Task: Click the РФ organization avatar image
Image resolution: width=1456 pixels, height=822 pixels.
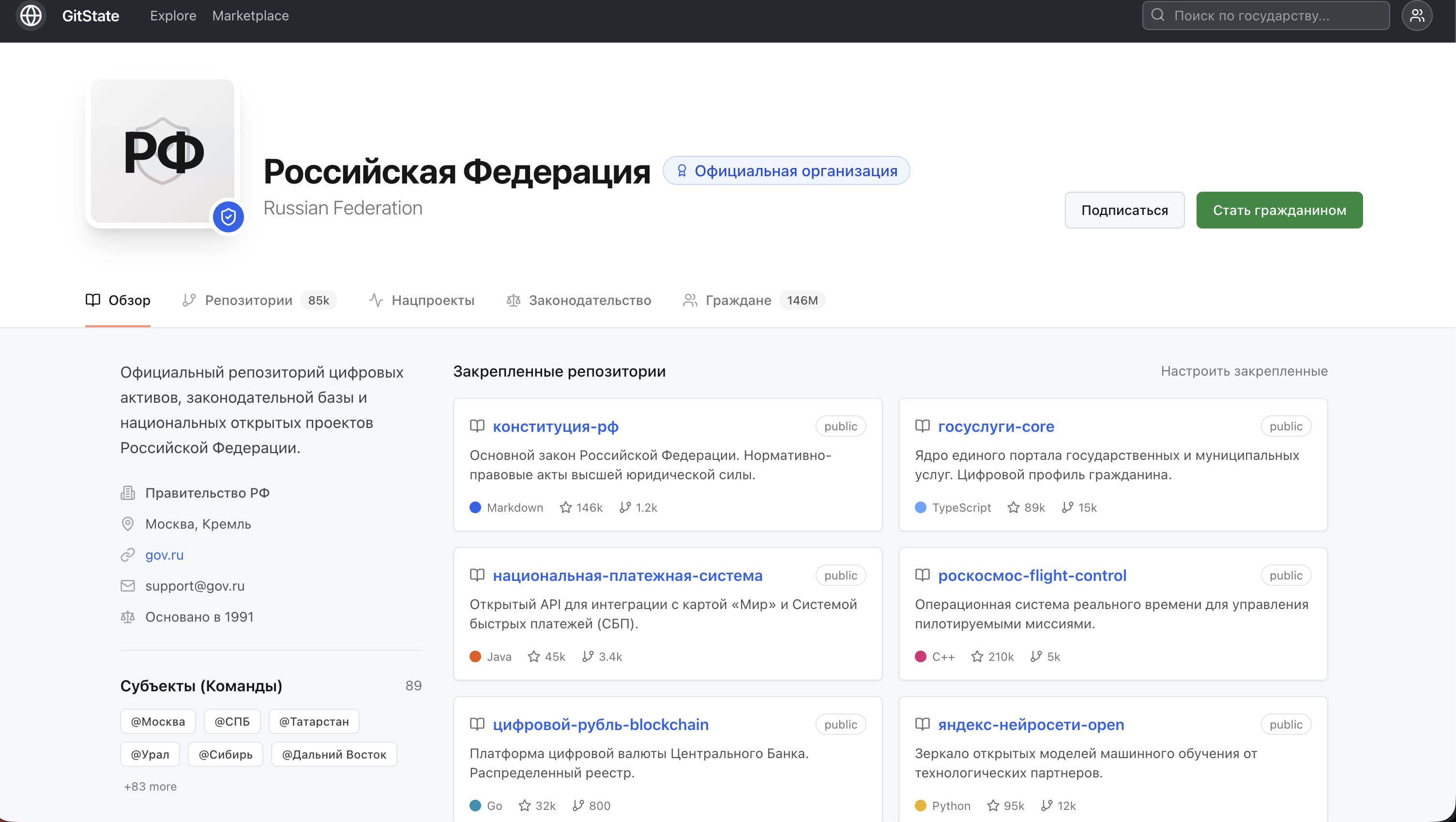Action: [x=163, y=151]
